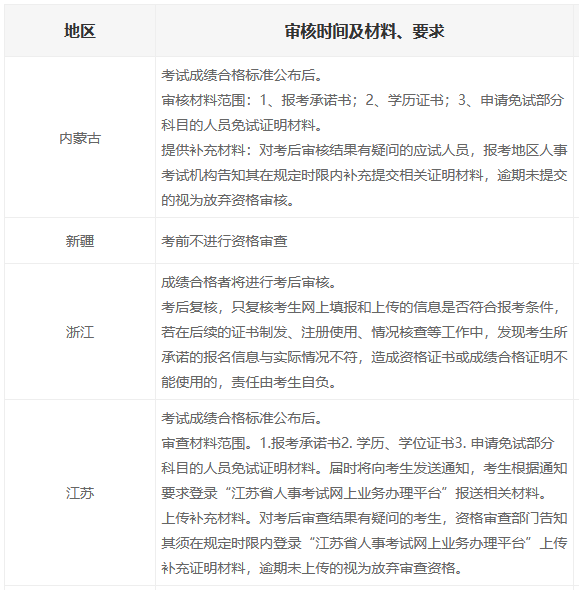Click the line '的视为放弃资格审核。'
The height and width of the screenshot is (590, 579).
(x=228, y=200)
